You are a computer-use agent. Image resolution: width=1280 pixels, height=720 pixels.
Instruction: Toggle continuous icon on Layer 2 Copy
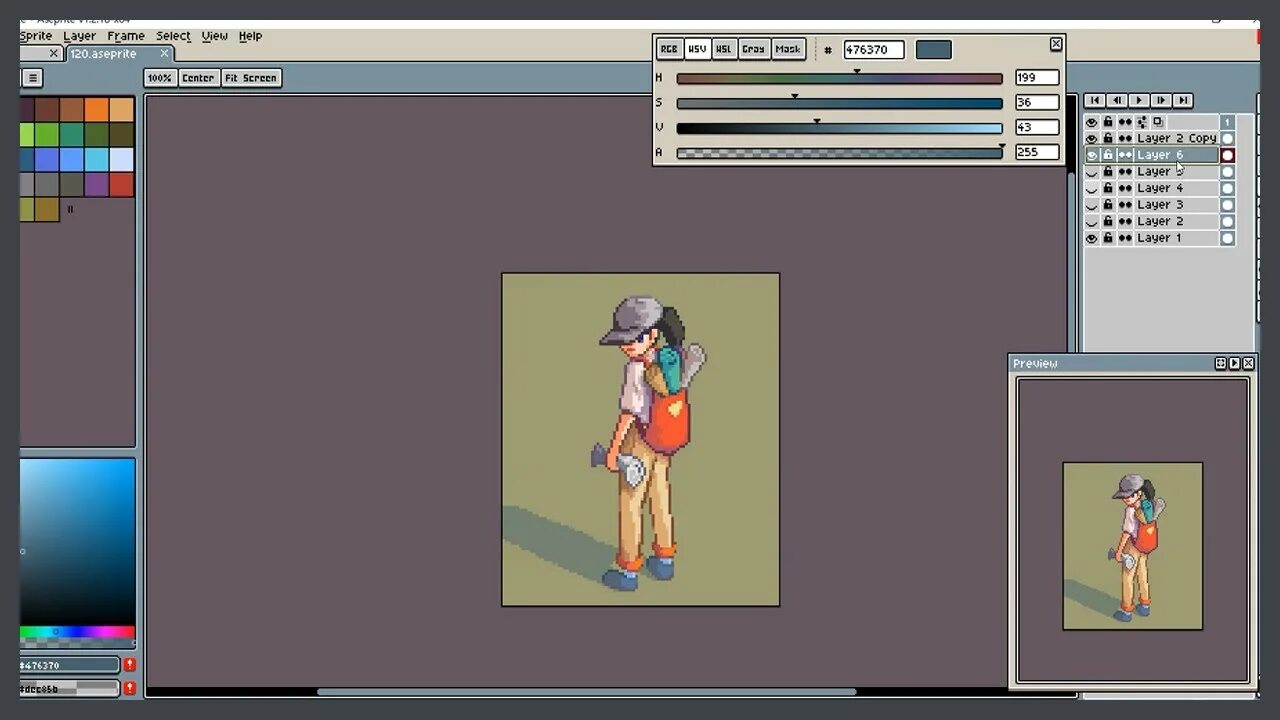[x=1125, y=138]
